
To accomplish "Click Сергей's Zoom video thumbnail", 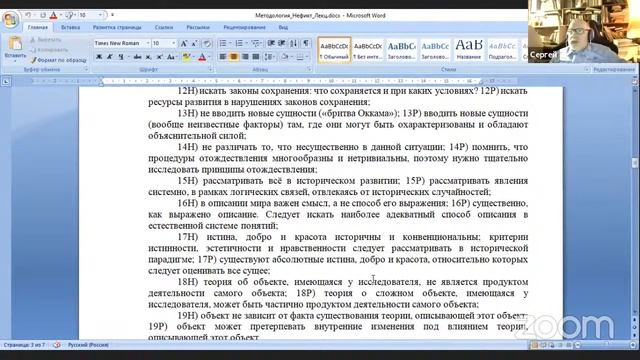I will pos(584,31).
